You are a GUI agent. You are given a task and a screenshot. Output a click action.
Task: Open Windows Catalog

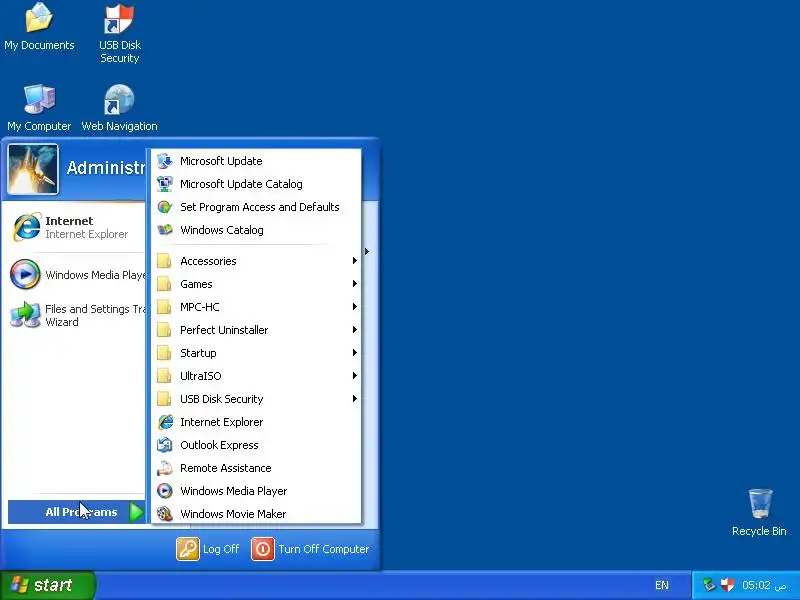[256, 230]
